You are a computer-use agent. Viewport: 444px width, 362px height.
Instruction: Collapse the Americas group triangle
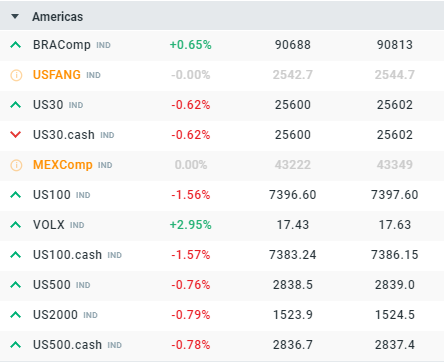pos(15,16)
